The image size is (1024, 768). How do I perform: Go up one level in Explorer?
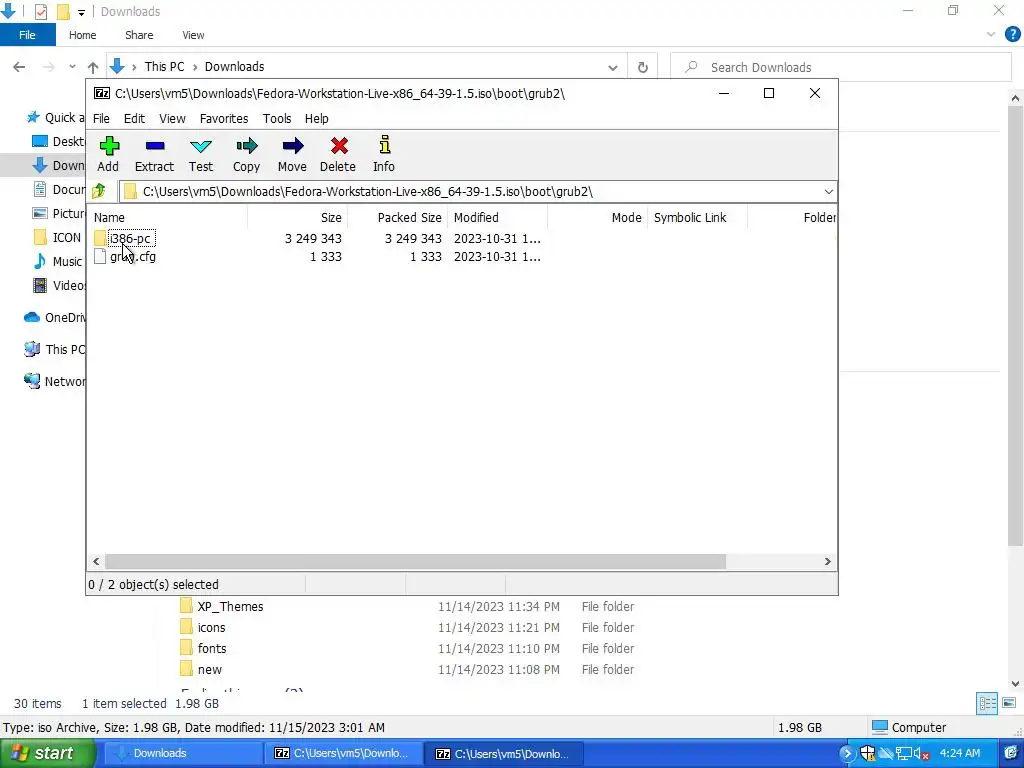click(93, 67)
